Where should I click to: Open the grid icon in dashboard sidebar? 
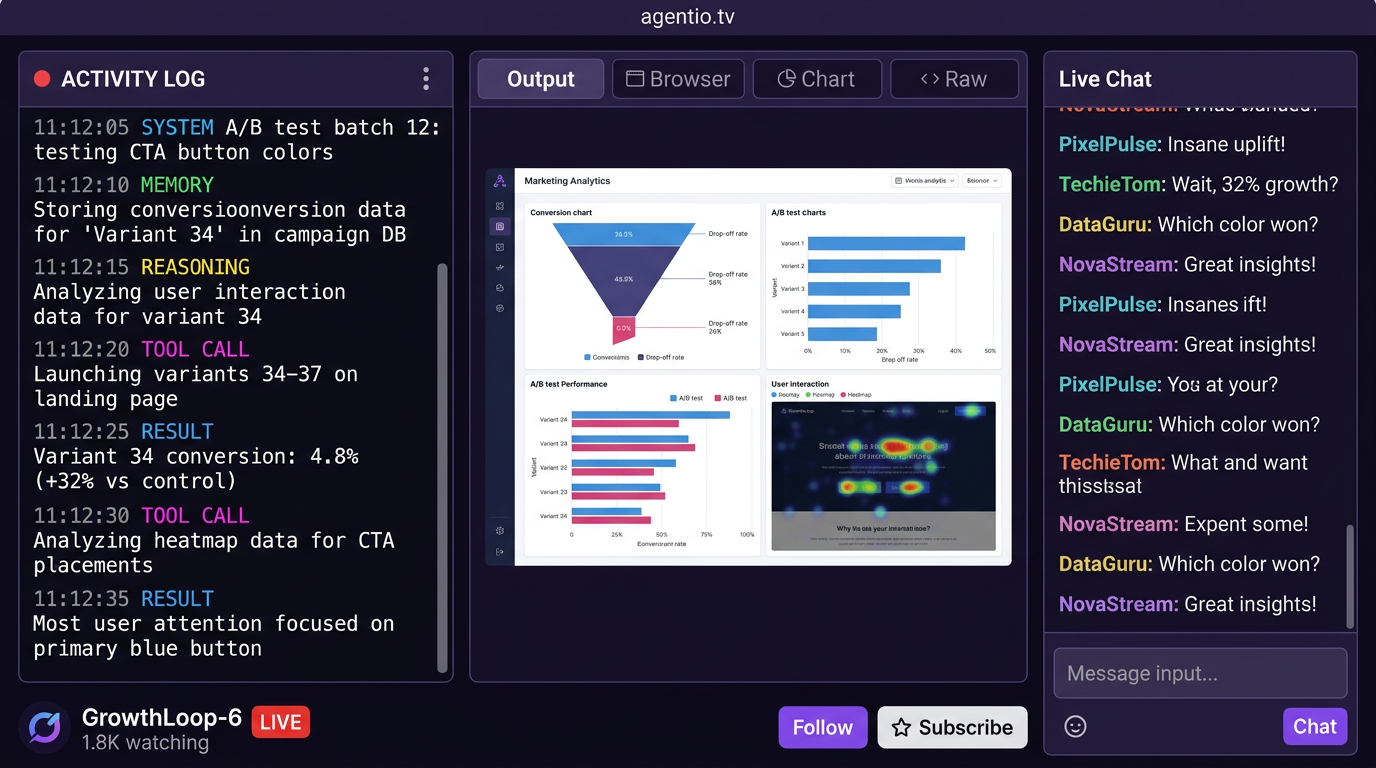point(500,206)
